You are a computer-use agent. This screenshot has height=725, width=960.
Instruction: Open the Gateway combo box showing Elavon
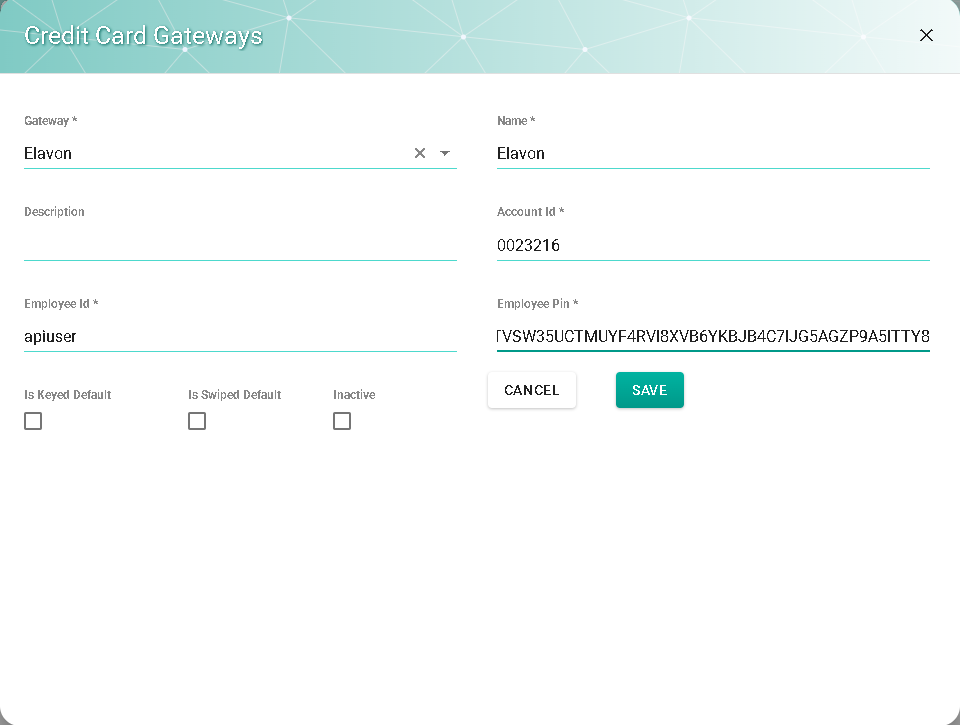point(210,153)
